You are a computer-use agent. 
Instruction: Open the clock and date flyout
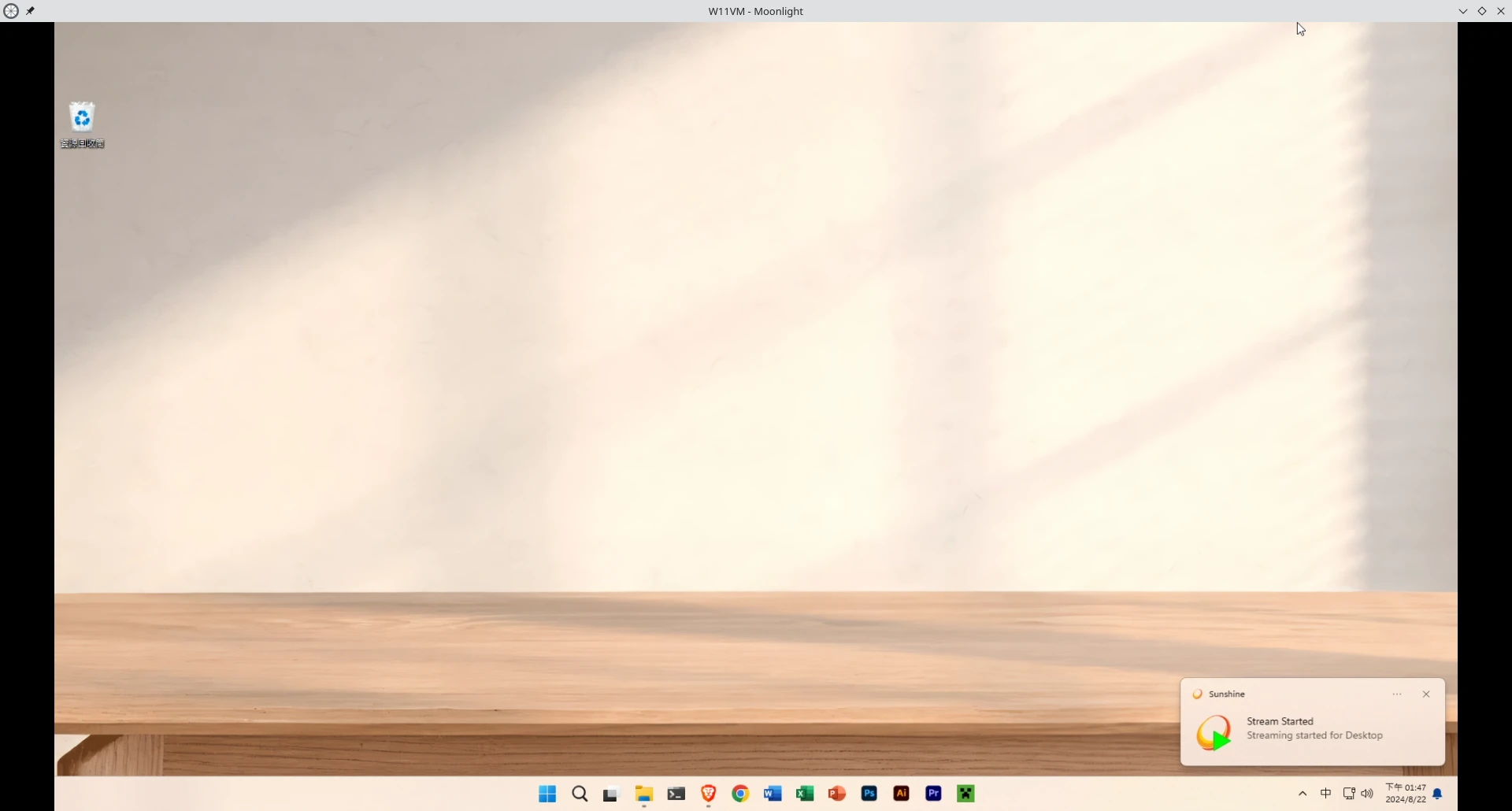1406,794
